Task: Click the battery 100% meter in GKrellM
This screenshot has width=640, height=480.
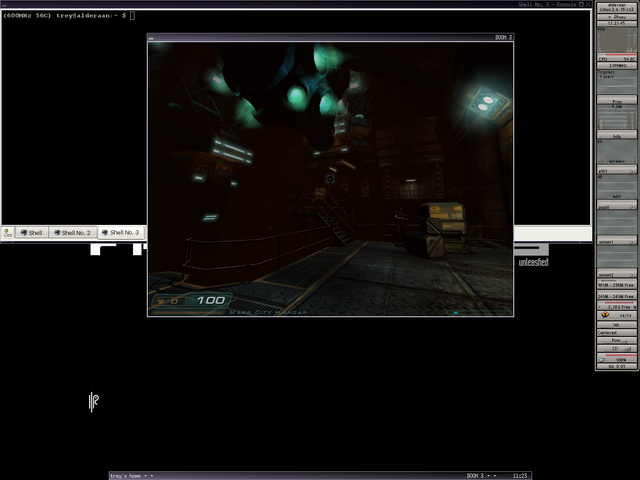Action: click(x=617, y=358)
